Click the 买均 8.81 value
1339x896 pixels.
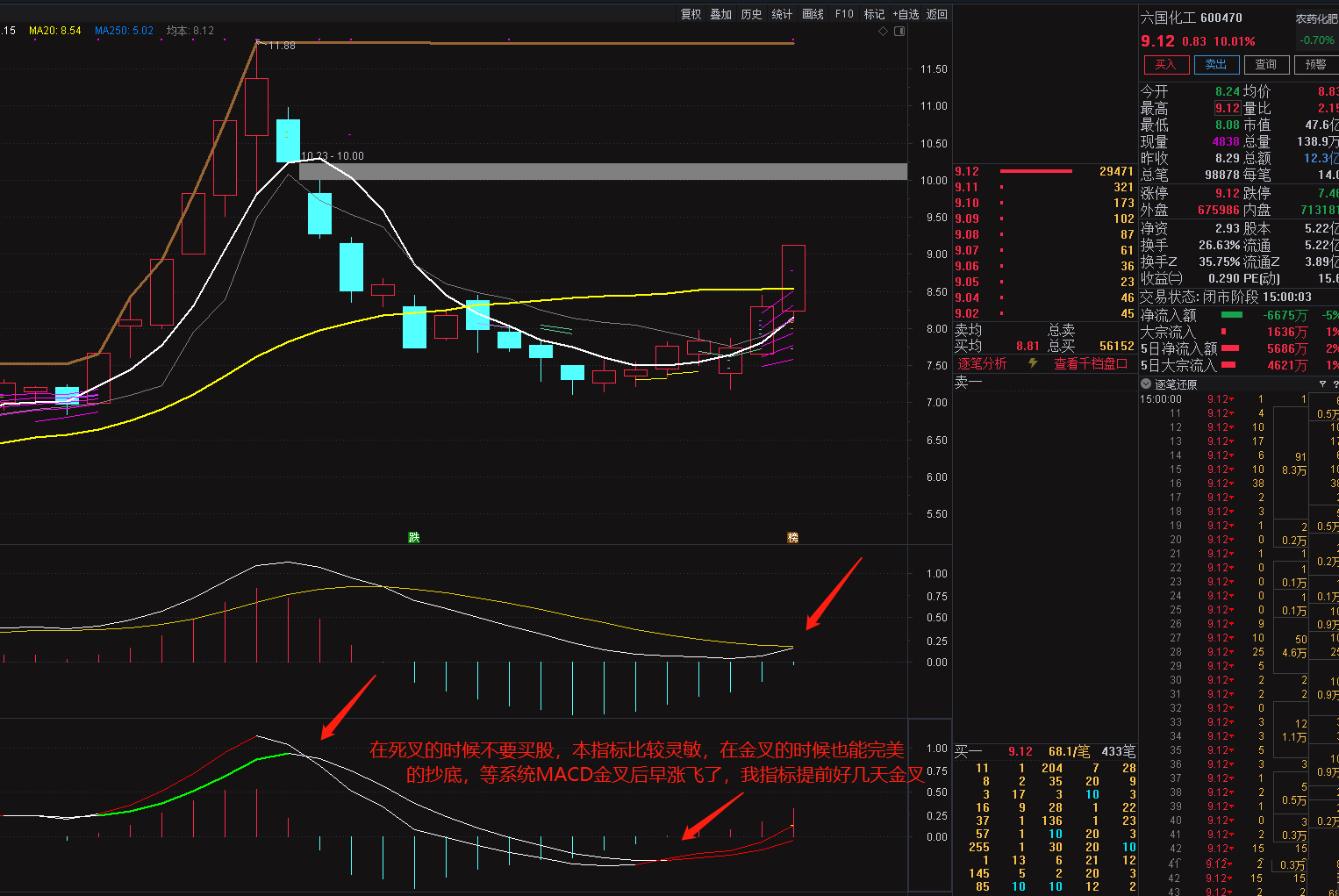1028,347
